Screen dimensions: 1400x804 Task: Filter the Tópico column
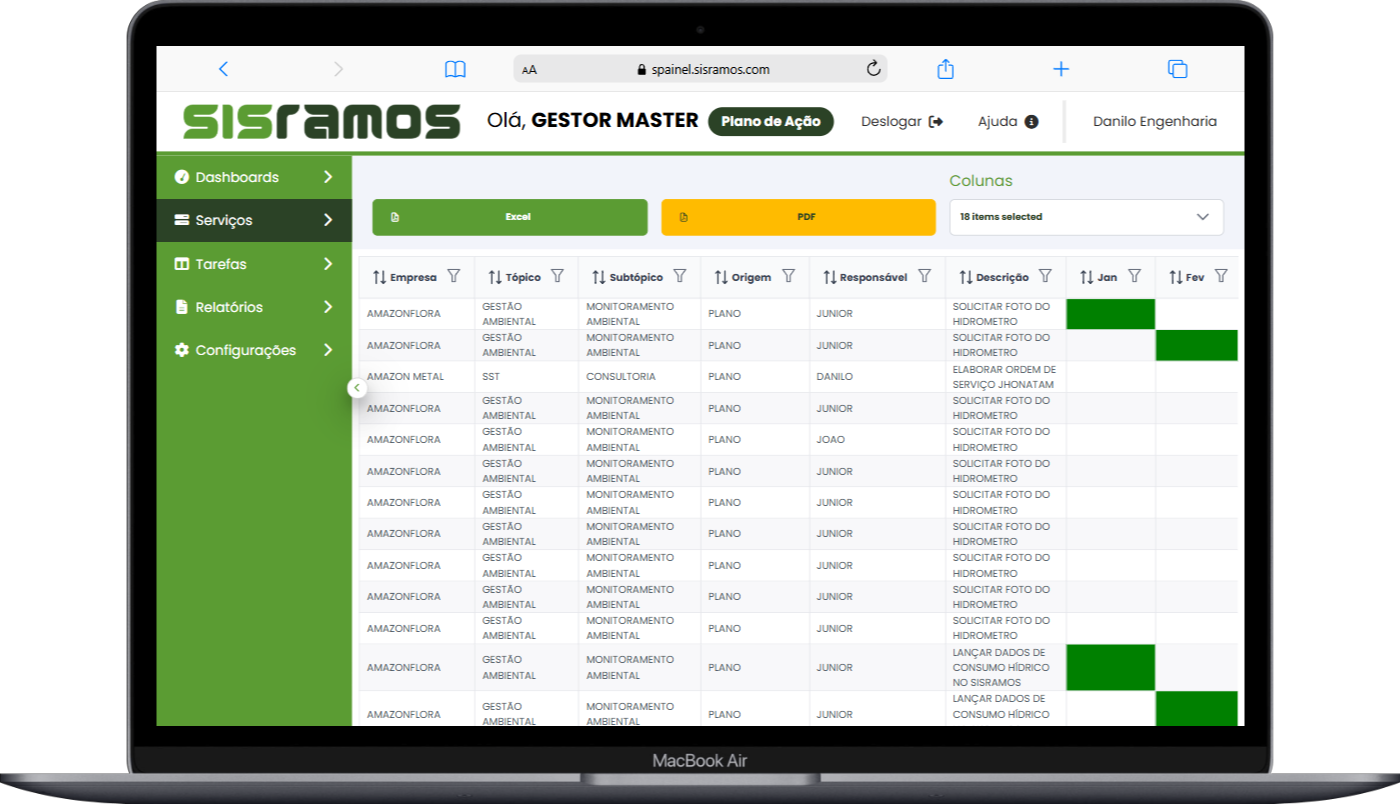pyautogui.click(x=558, y=276)
